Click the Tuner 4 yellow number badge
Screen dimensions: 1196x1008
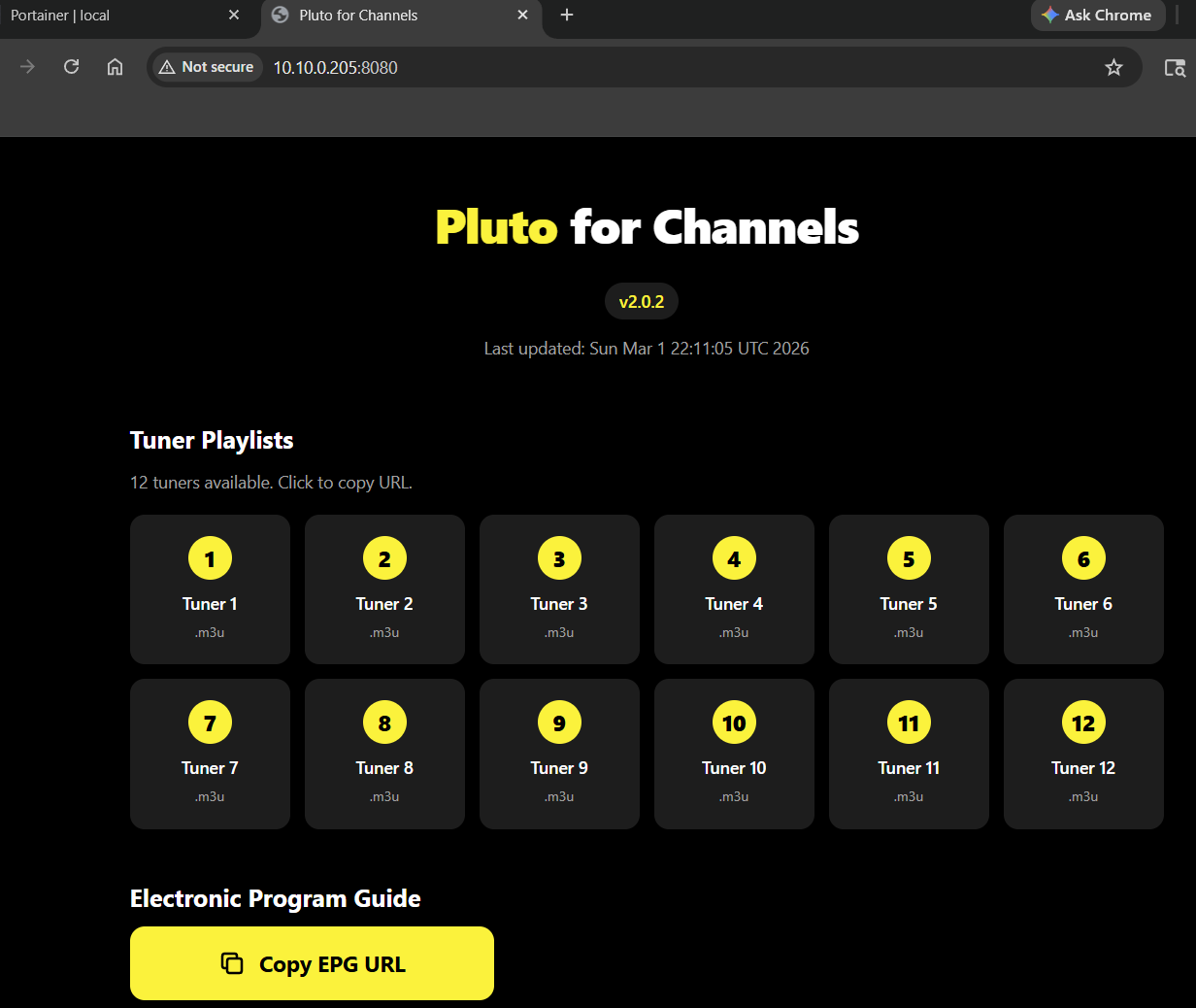734,558
